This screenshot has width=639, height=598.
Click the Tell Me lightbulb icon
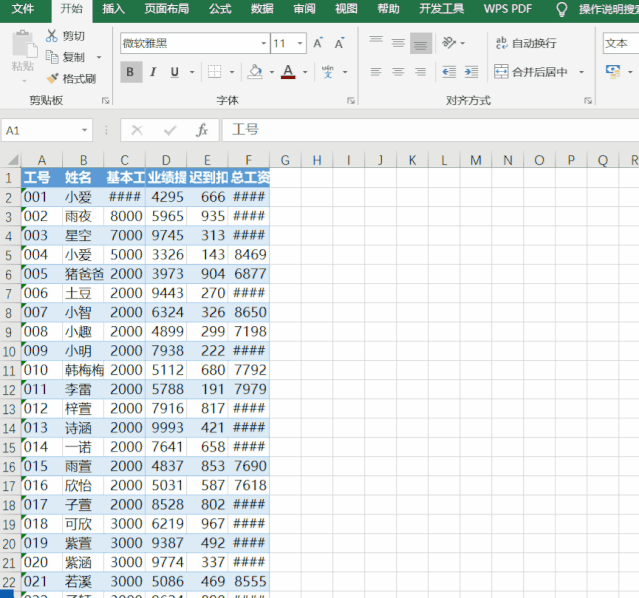[562, 9]
